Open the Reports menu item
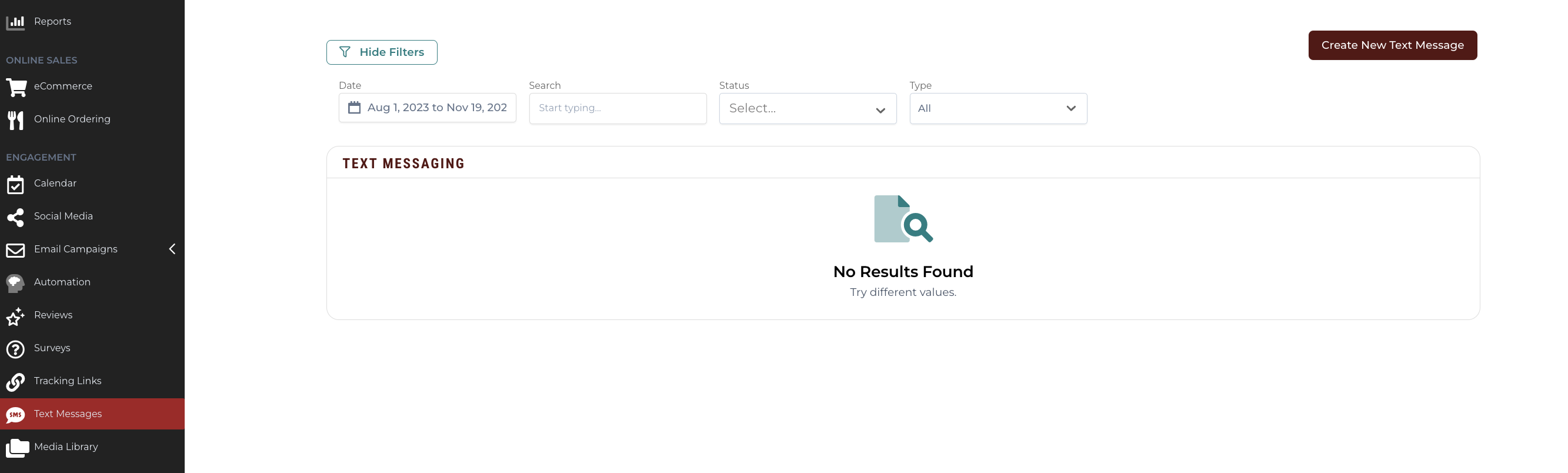This screenshot has width=1568, height=473. click(x=92, y=21)
